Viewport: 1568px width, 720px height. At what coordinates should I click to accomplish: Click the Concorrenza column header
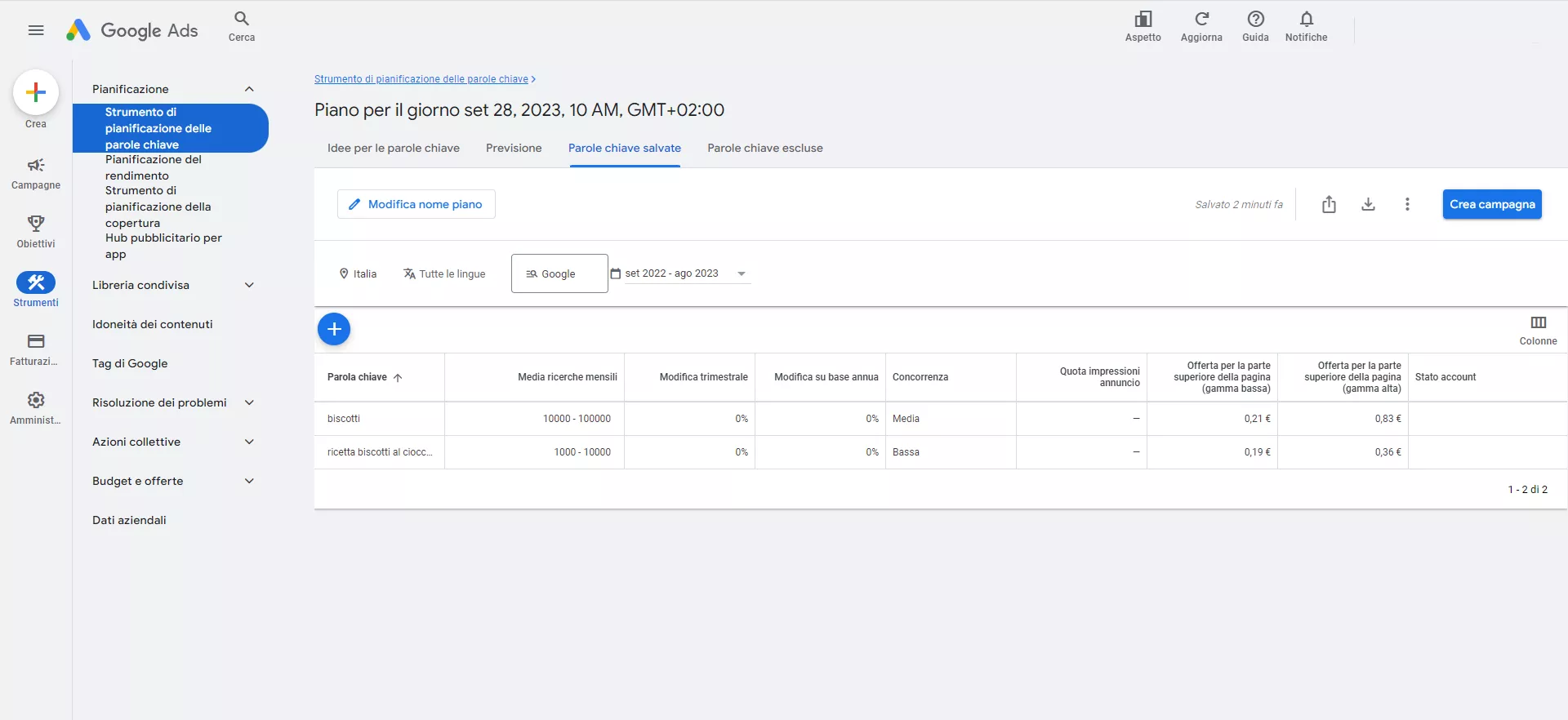tap(920, 377)
